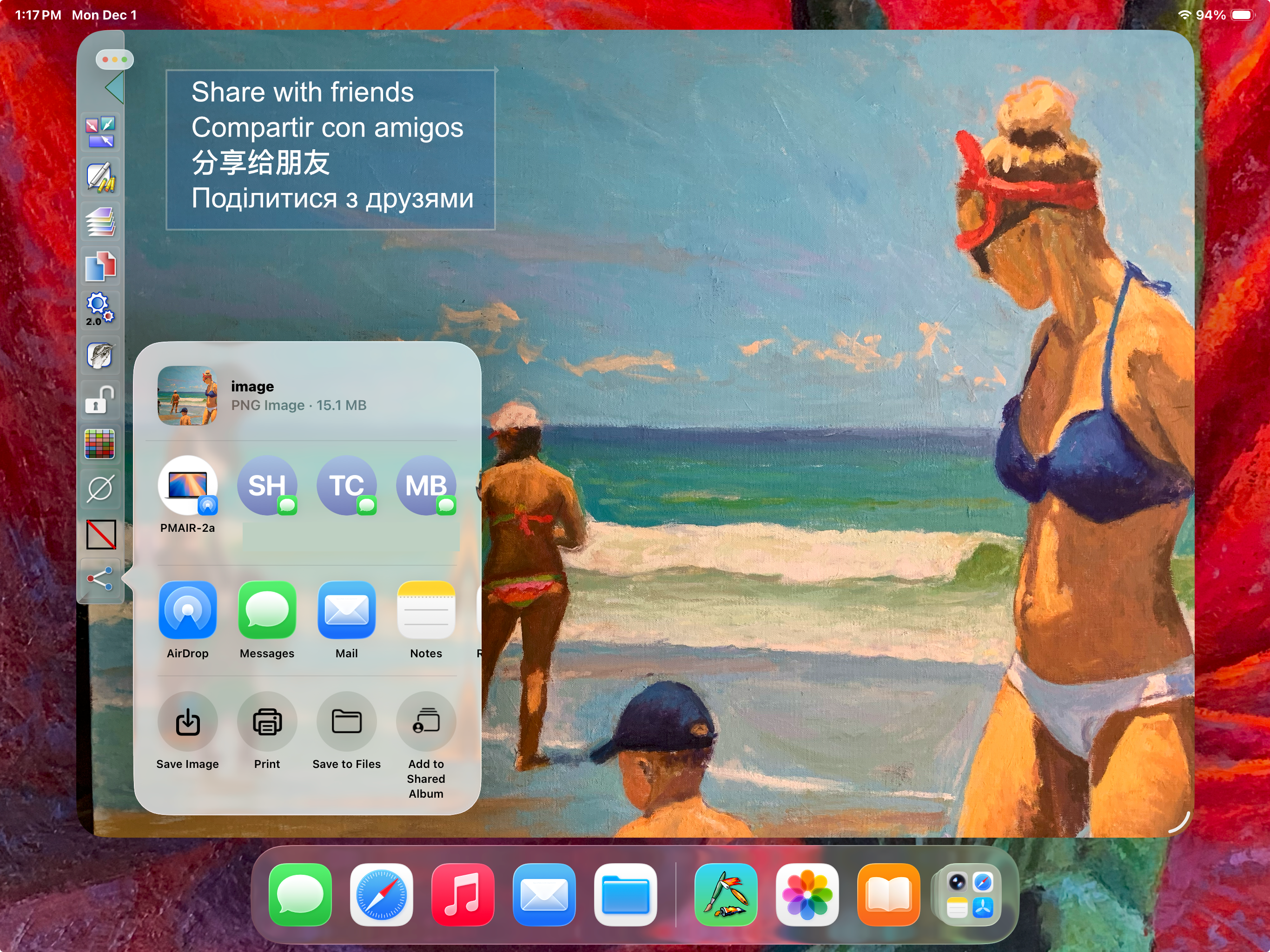
Task: Send to contact TC via Messages
Action: [x=346, y=486]
